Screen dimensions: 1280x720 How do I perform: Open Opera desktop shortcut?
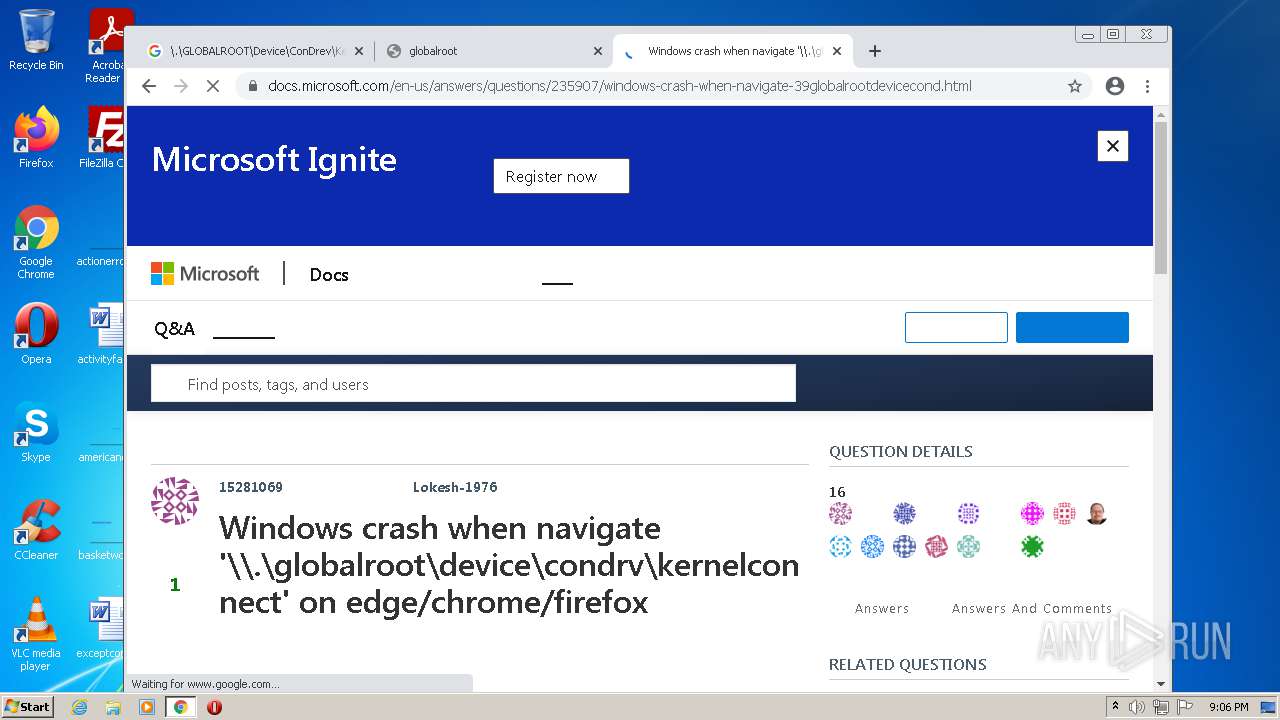click(36, 334)
